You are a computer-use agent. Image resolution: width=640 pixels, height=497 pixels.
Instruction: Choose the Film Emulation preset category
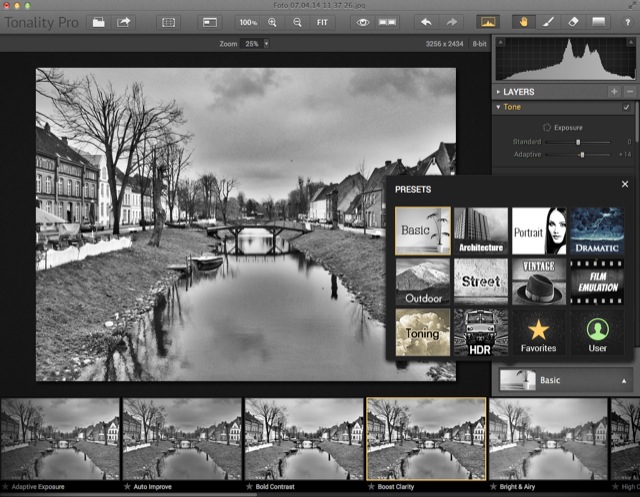coord(597,282)
